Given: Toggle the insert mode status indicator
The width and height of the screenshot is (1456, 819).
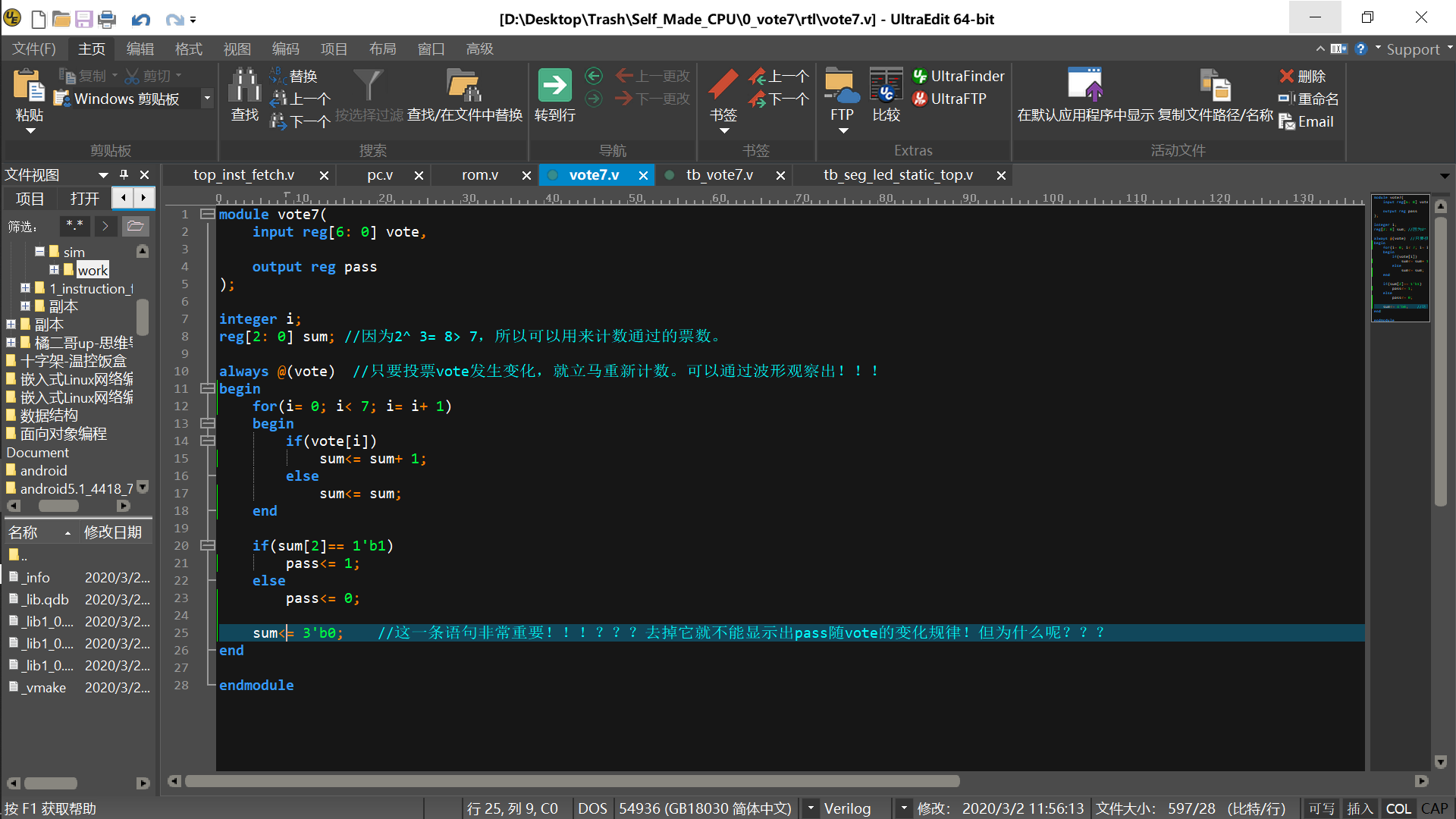Looking at the screenshot, I should 1360,808.
